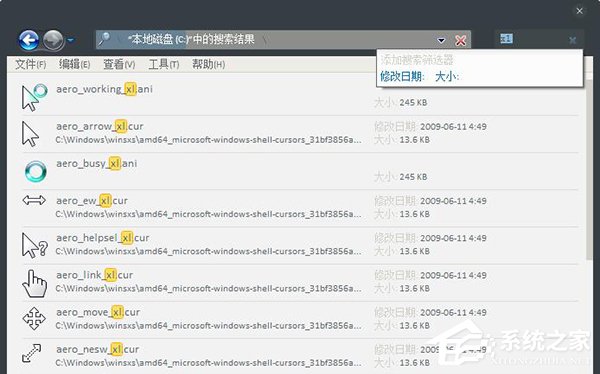Screen dimensions: 600x374
Task: Add the 大小 search filter
Action: pos(447,77)
